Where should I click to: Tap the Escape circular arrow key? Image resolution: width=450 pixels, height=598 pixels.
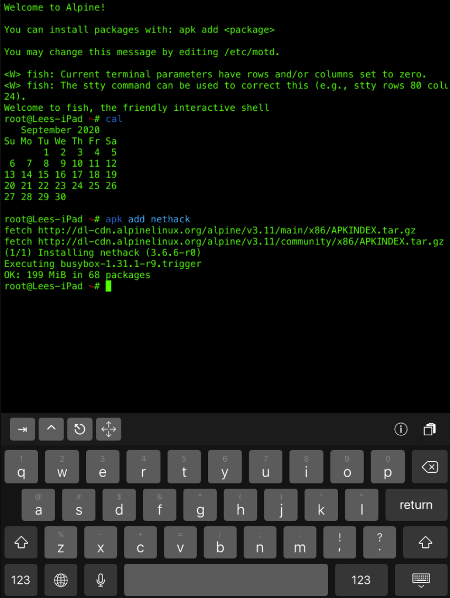coord(80,429)
